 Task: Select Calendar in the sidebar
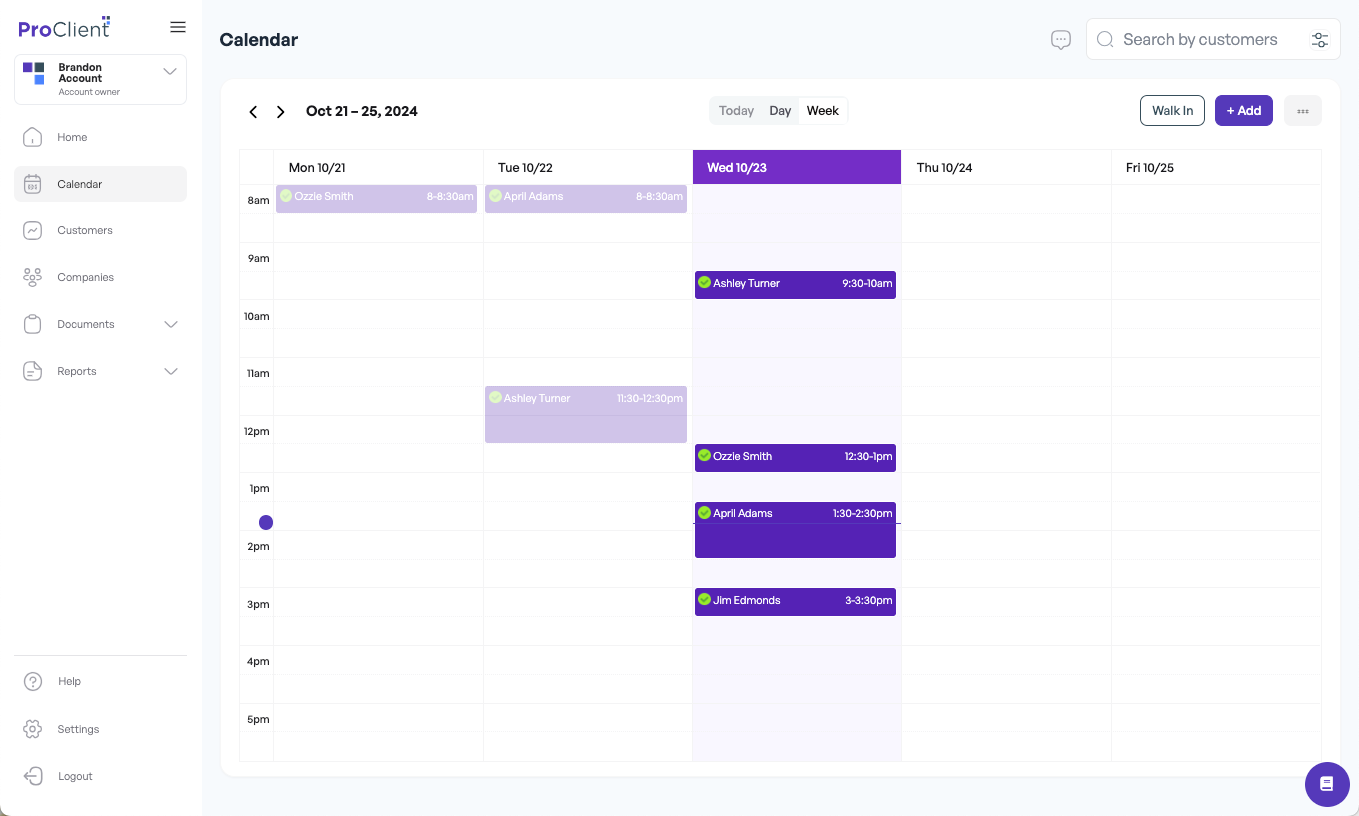pyautogui.click(x=100, y=184)
